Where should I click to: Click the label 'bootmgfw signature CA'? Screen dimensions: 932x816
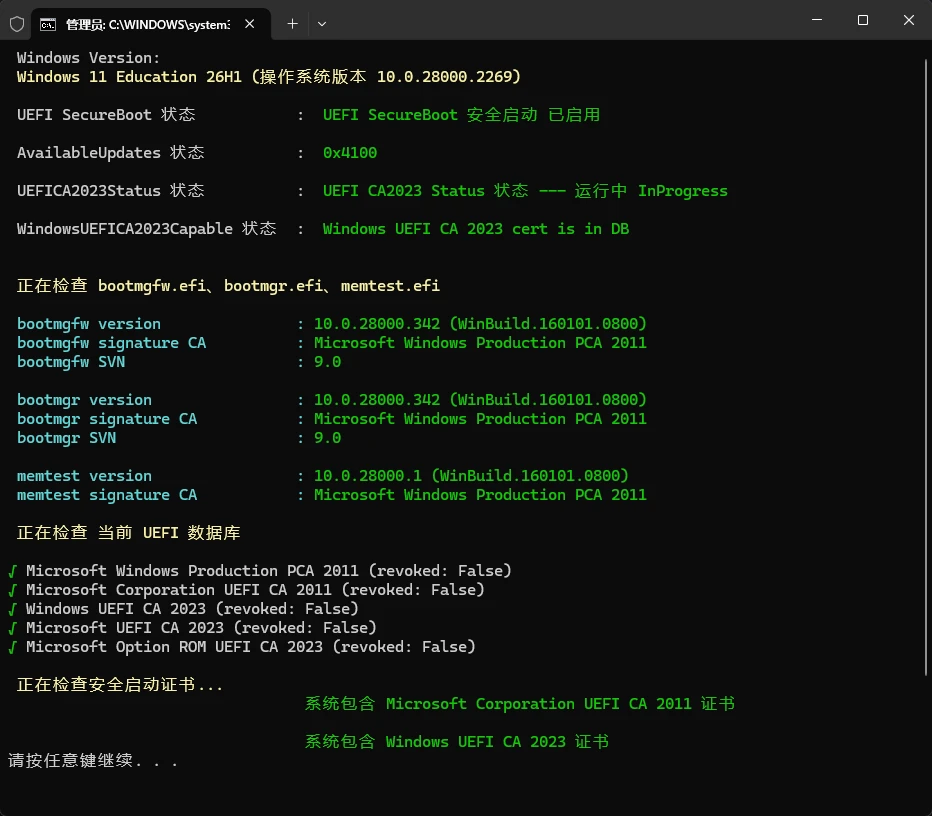[111, 343]
